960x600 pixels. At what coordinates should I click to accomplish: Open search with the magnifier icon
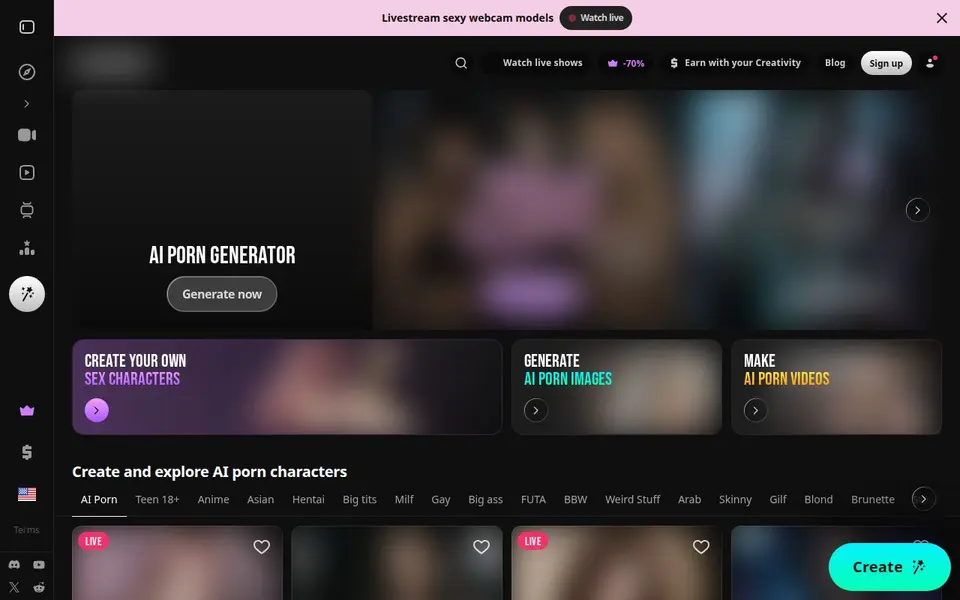pos(461,63)
